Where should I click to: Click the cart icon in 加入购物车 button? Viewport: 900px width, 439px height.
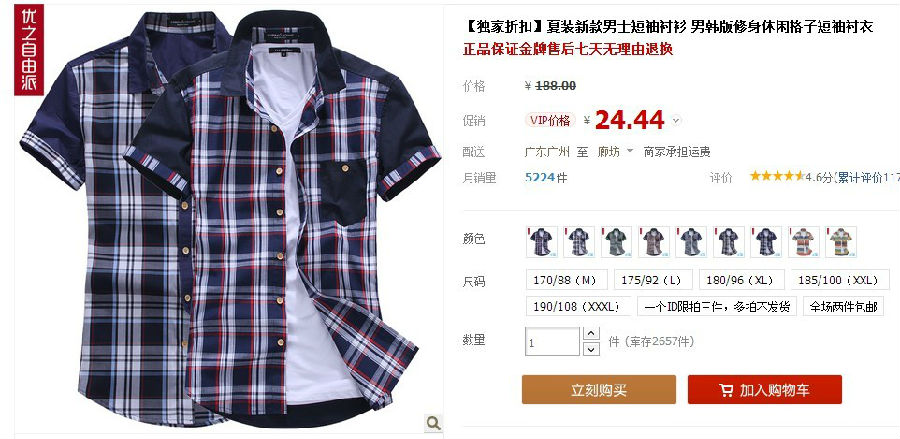[726, 391]
